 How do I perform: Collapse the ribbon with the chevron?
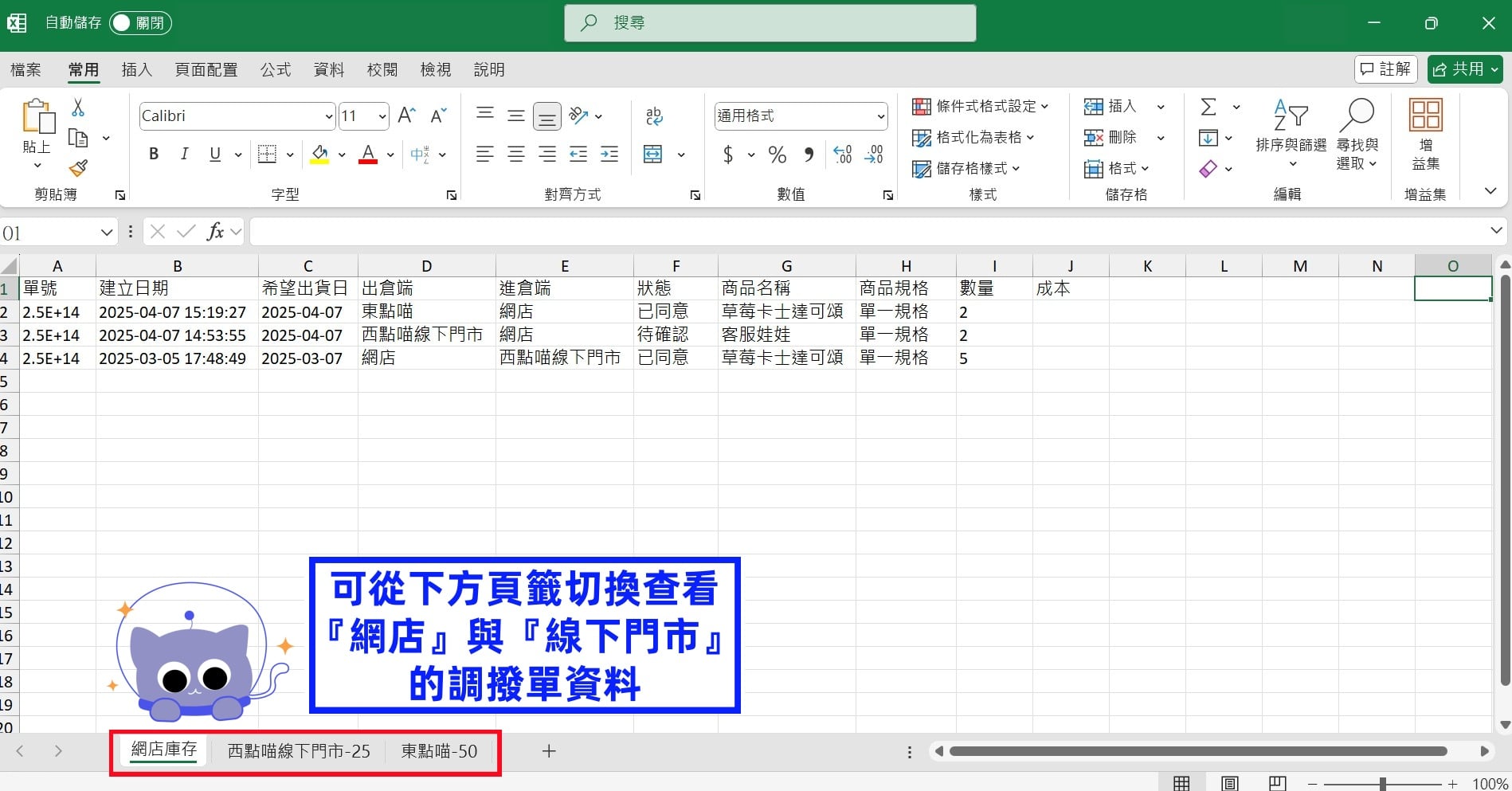[1490, 190]
